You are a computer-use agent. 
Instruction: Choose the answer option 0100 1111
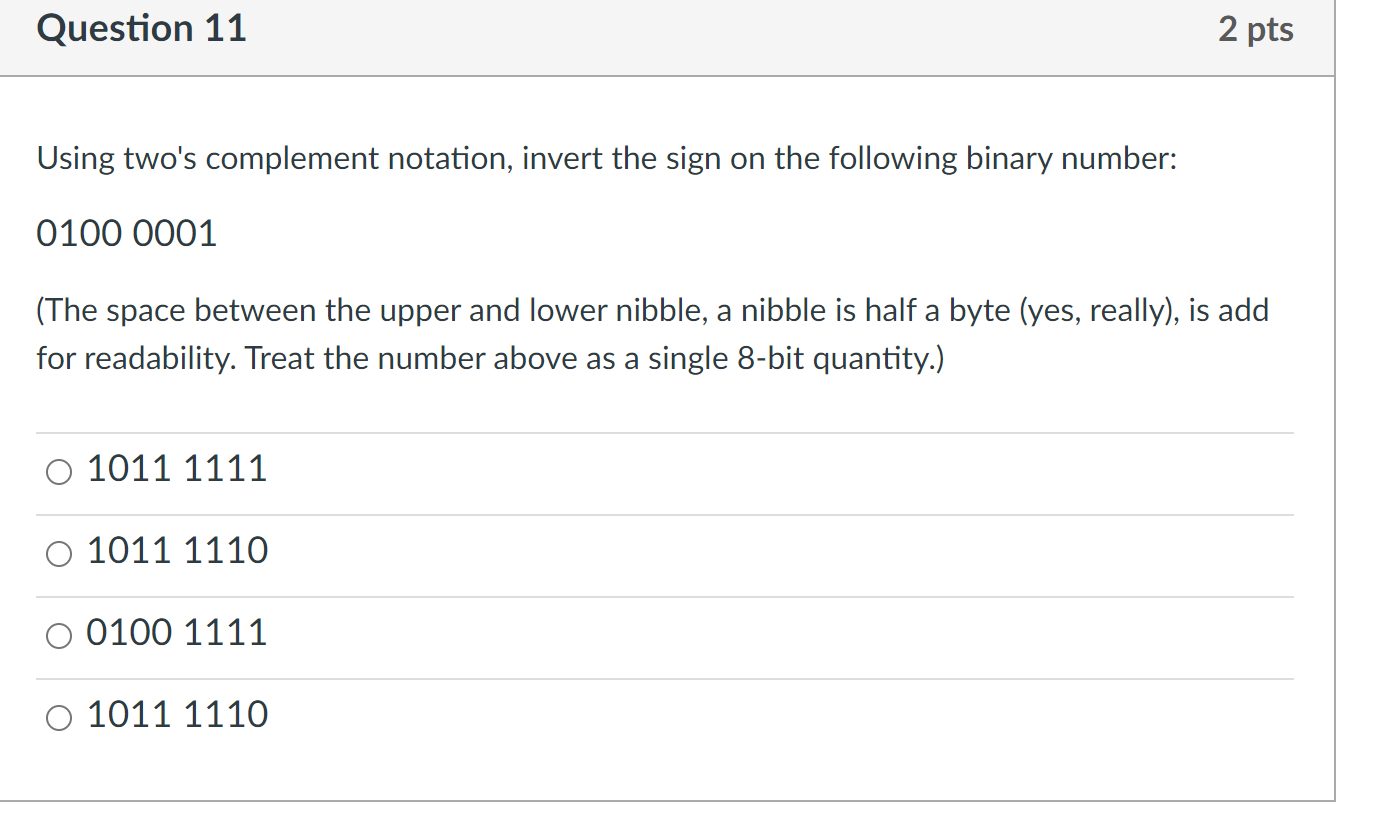click(58, 635)
